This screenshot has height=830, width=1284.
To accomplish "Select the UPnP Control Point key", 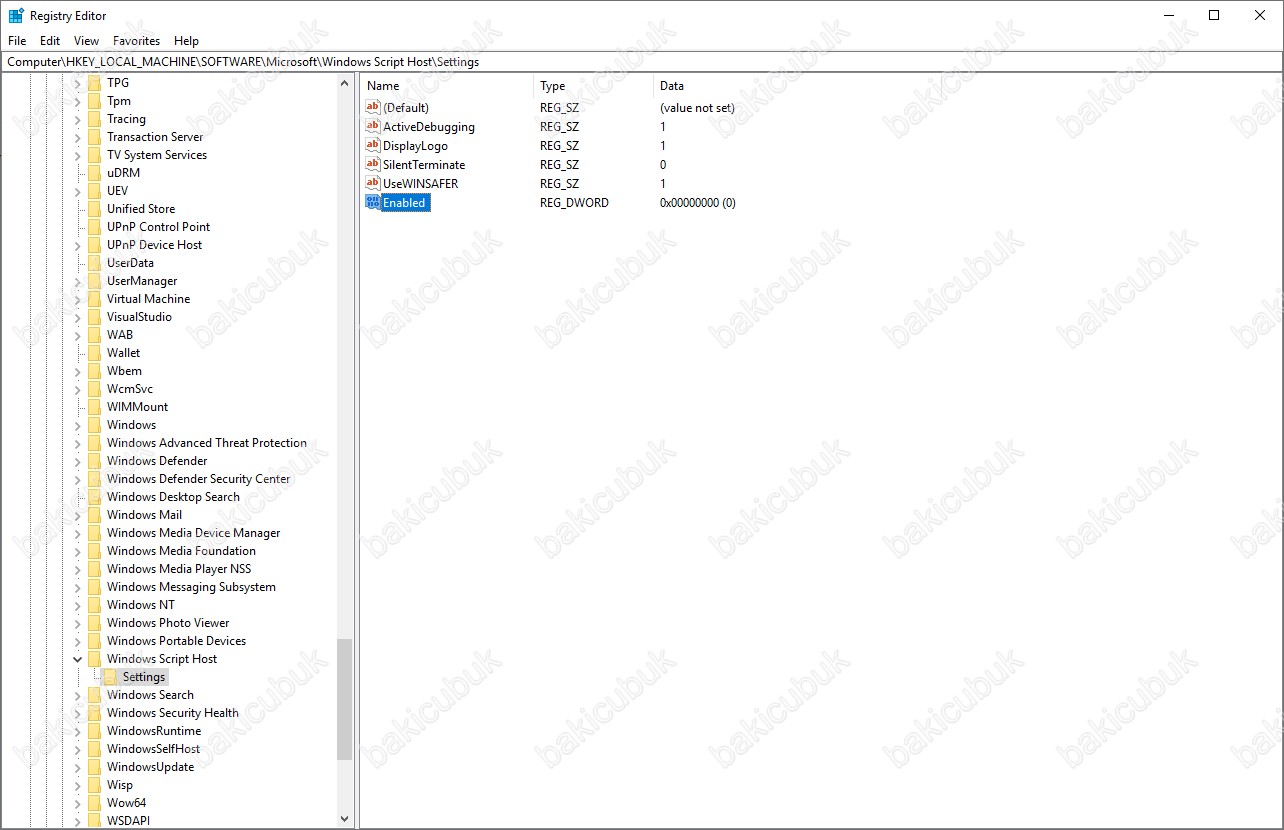I will click(x=158, y=227).
